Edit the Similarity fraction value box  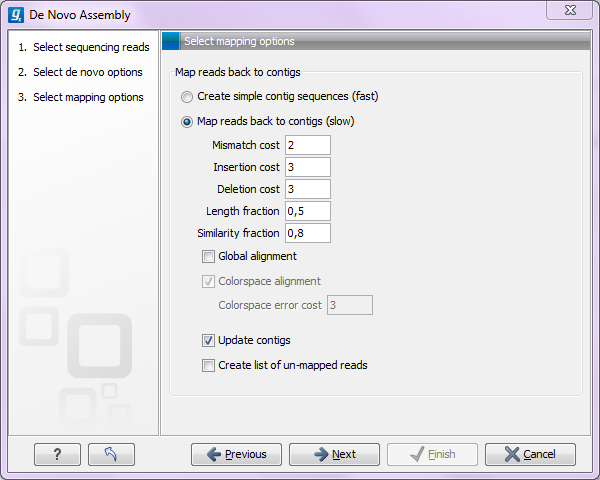pos(307,234)
